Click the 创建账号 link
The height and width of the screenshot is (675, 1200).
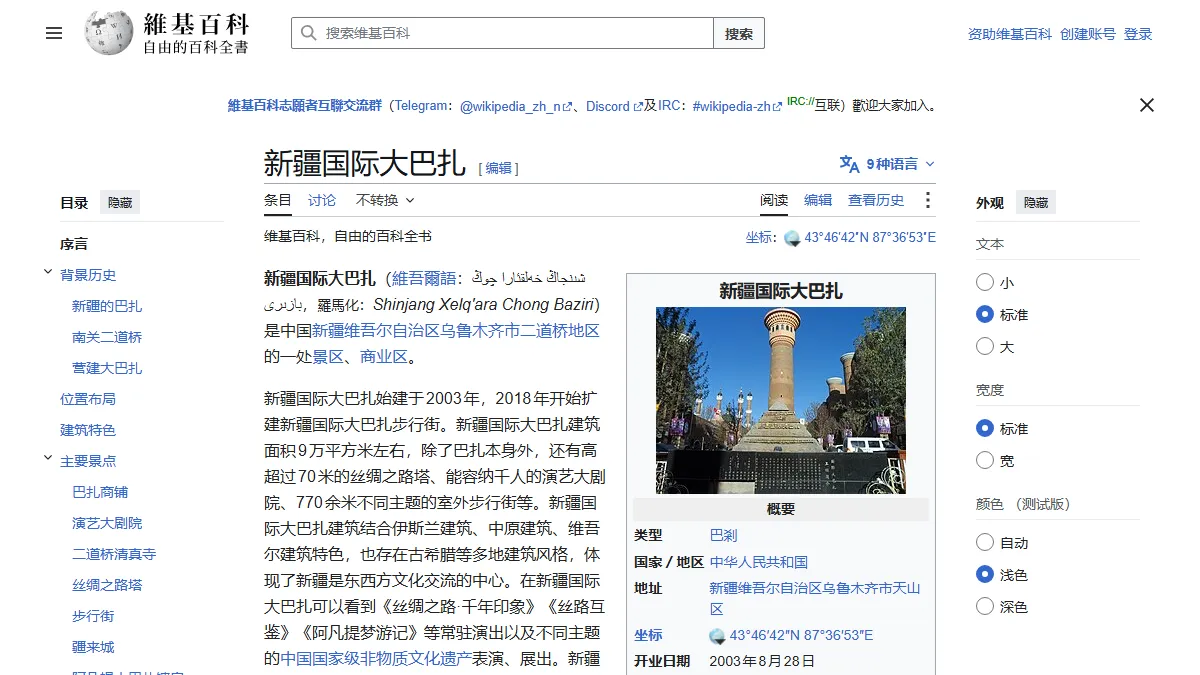pyautogui.click(x=1088, y=34)
